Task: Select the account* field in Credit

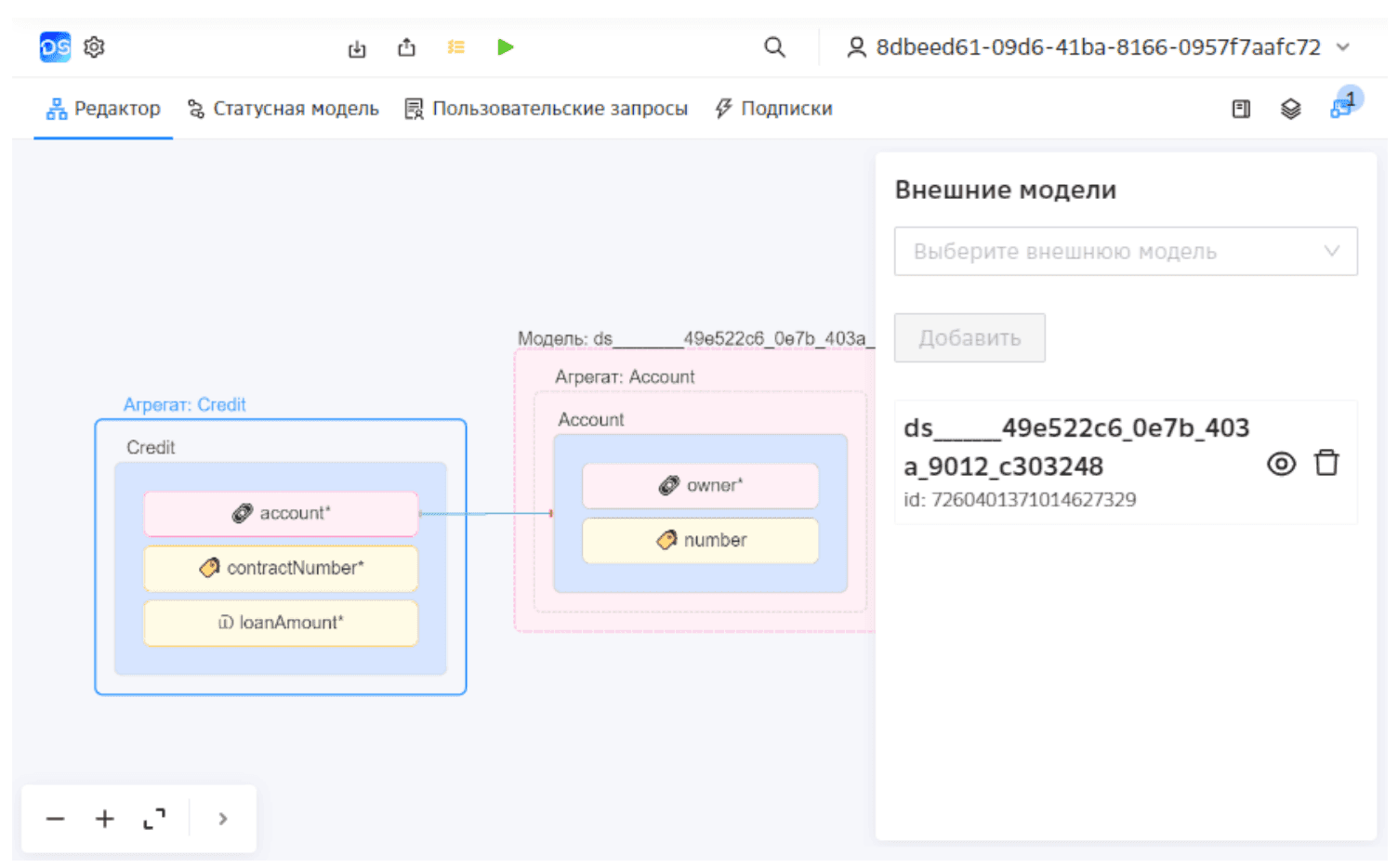Action: click(281, 514)
